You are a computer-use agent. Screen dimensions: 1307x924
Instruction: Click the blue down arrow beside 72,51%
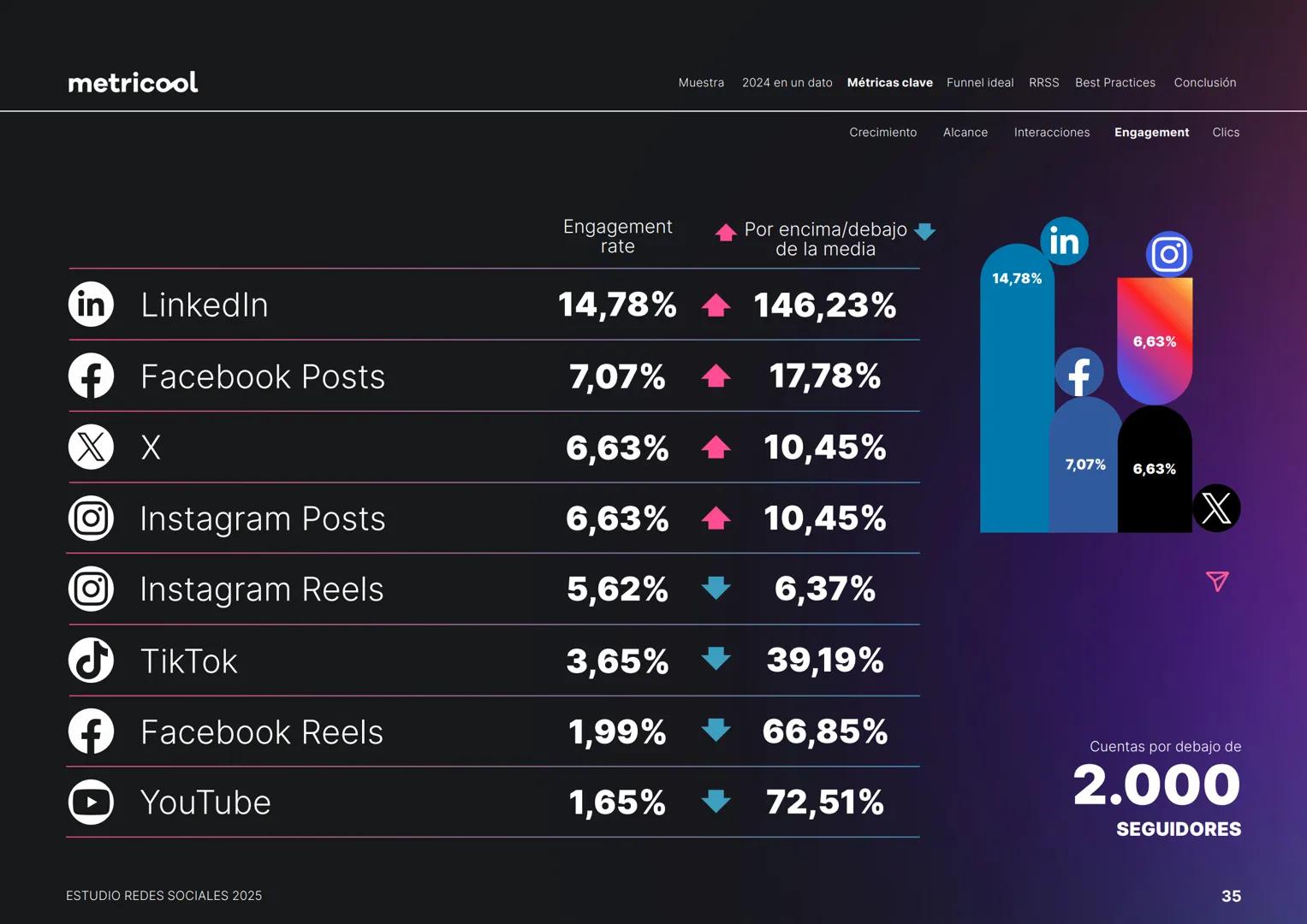point(716,802)
